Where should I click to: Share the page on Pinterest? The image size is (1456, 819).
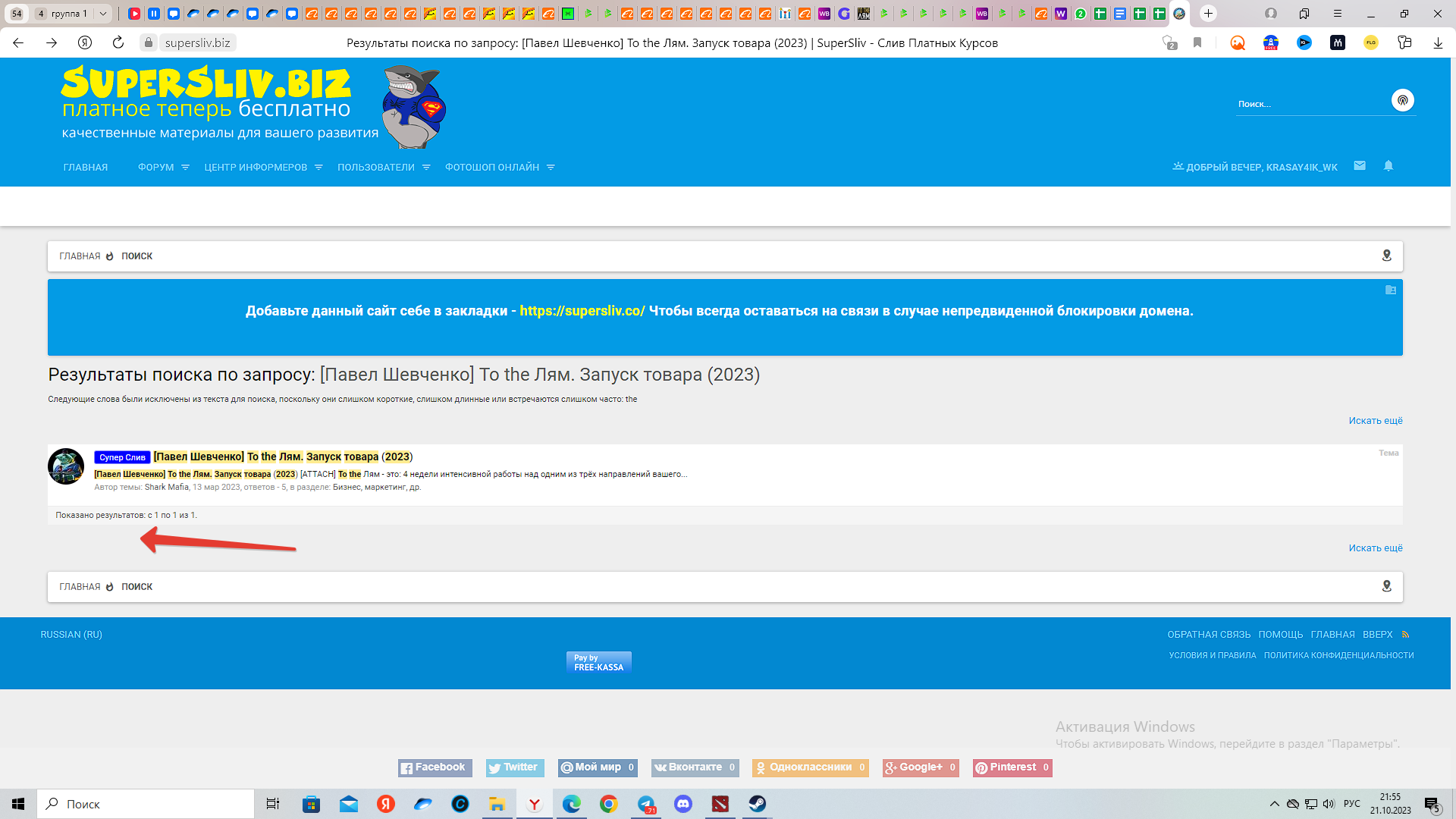1012,767
